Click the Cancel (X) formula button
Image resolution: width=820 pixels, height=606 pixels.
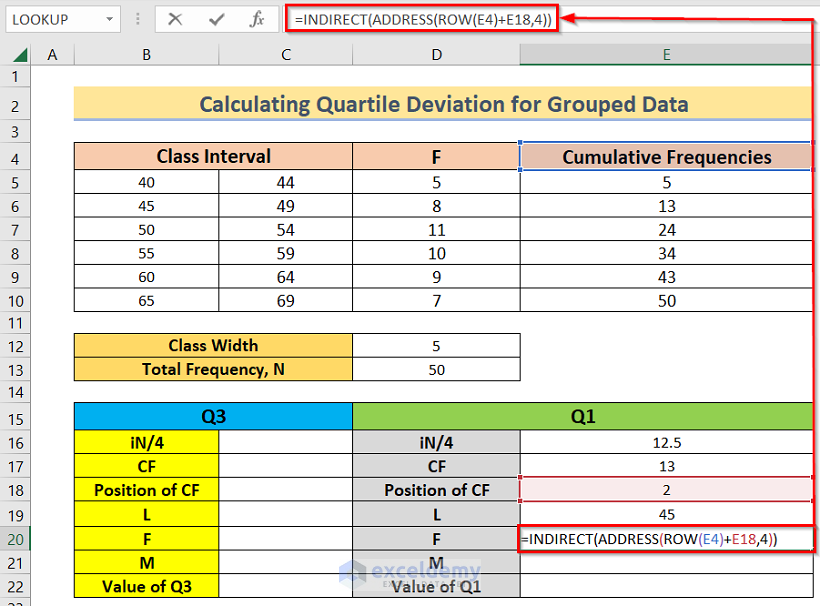176,19
